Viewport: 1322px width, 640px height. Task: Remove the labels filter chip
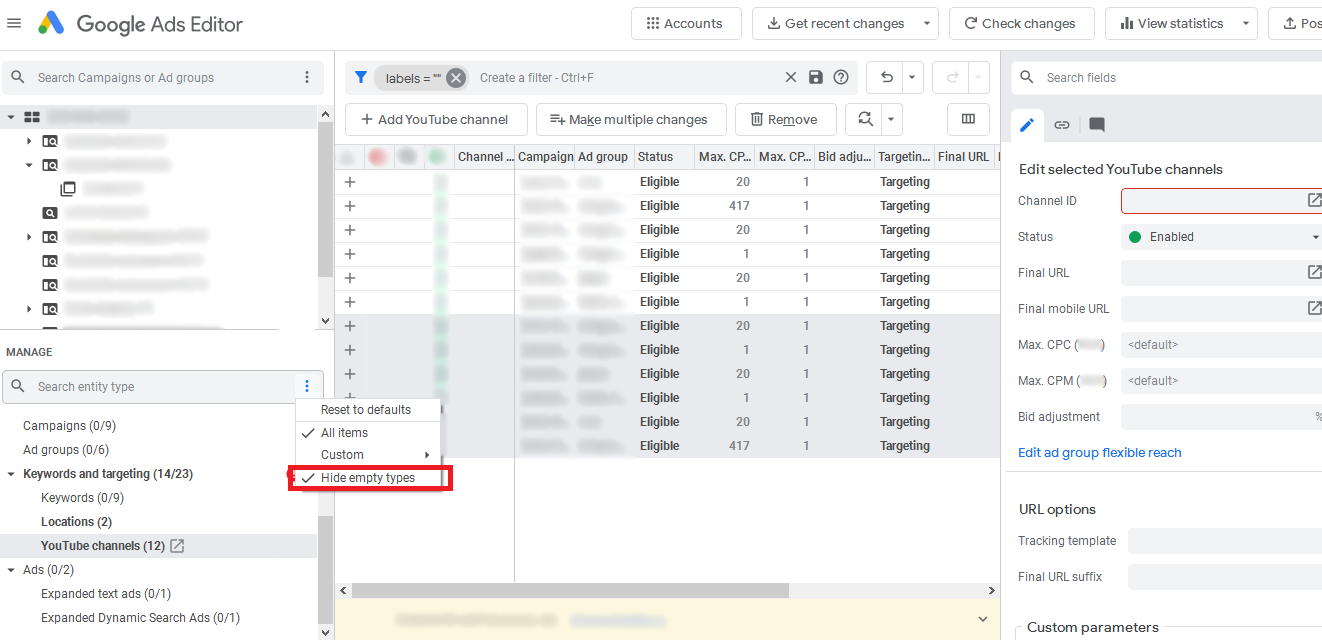pyautogui.click(x=456, y=78)
